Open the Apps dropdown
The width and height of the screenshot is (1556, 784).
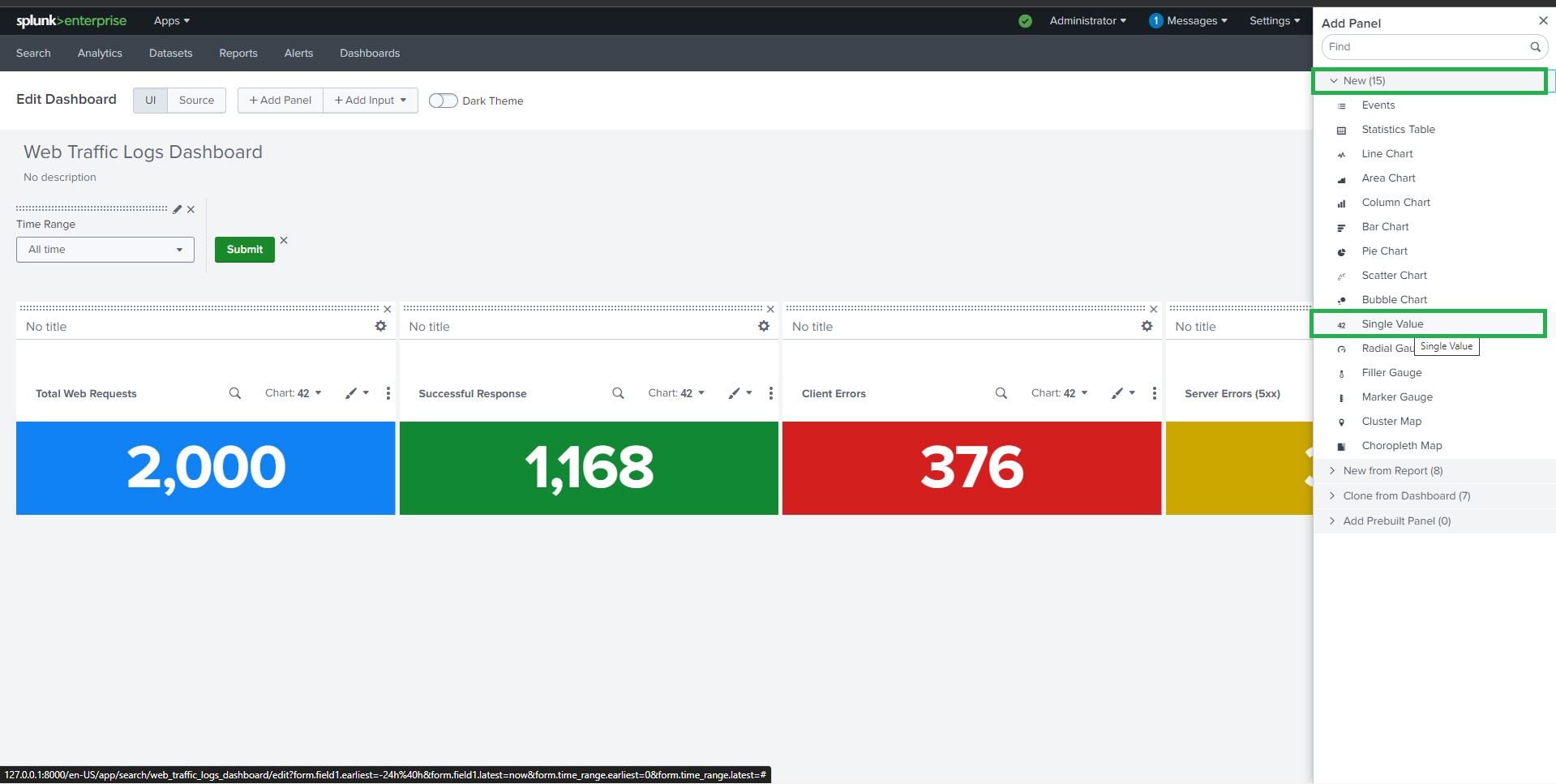172,21
